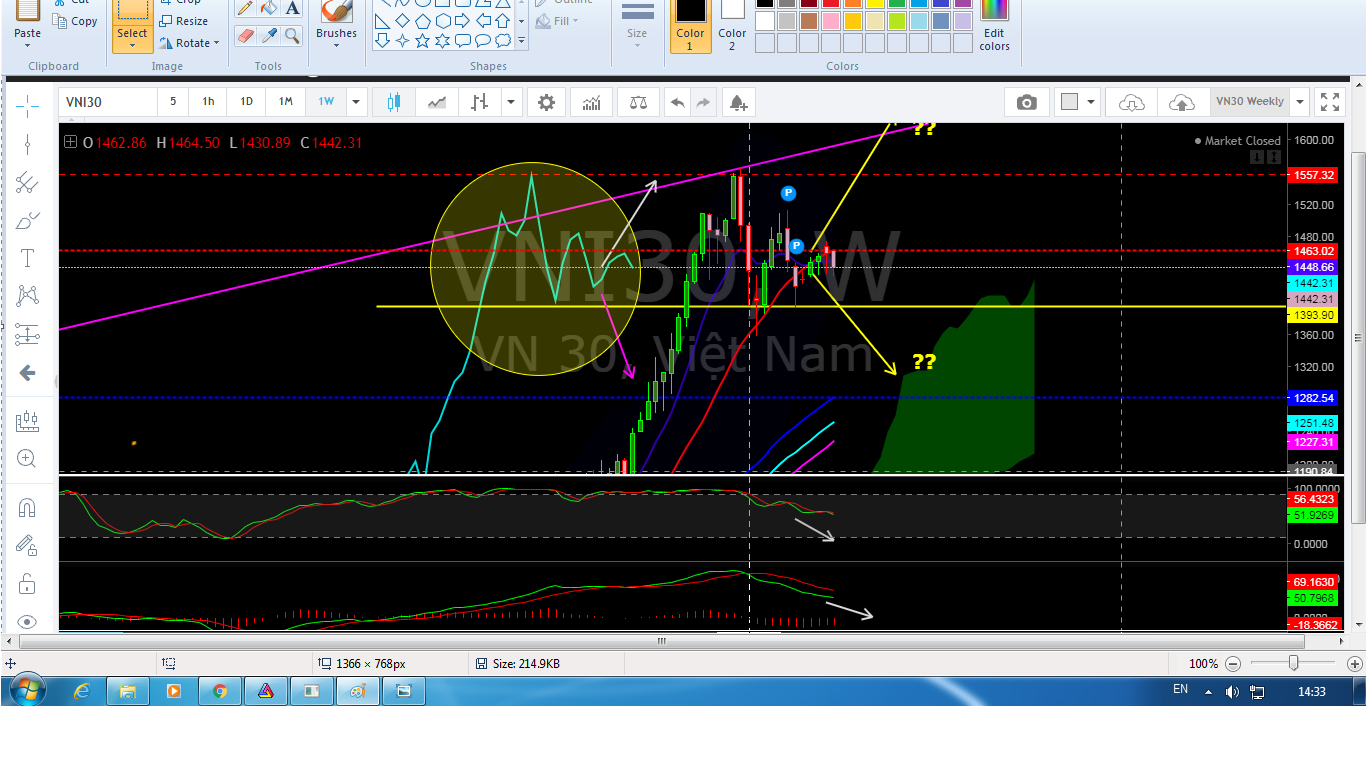Toggle hide all drawings eye icon

[x=27, y=621]
